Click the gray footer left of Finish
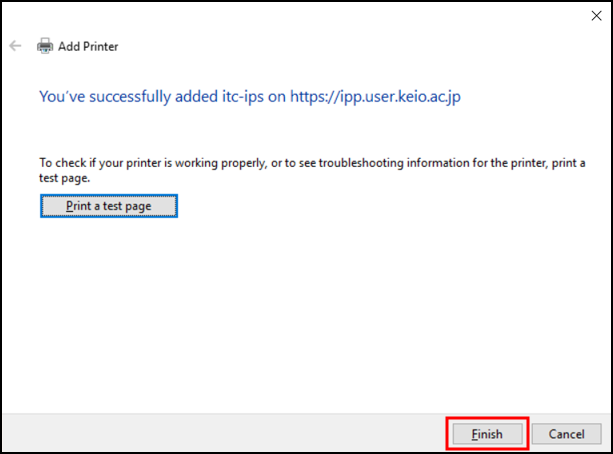 click(220, 434)
